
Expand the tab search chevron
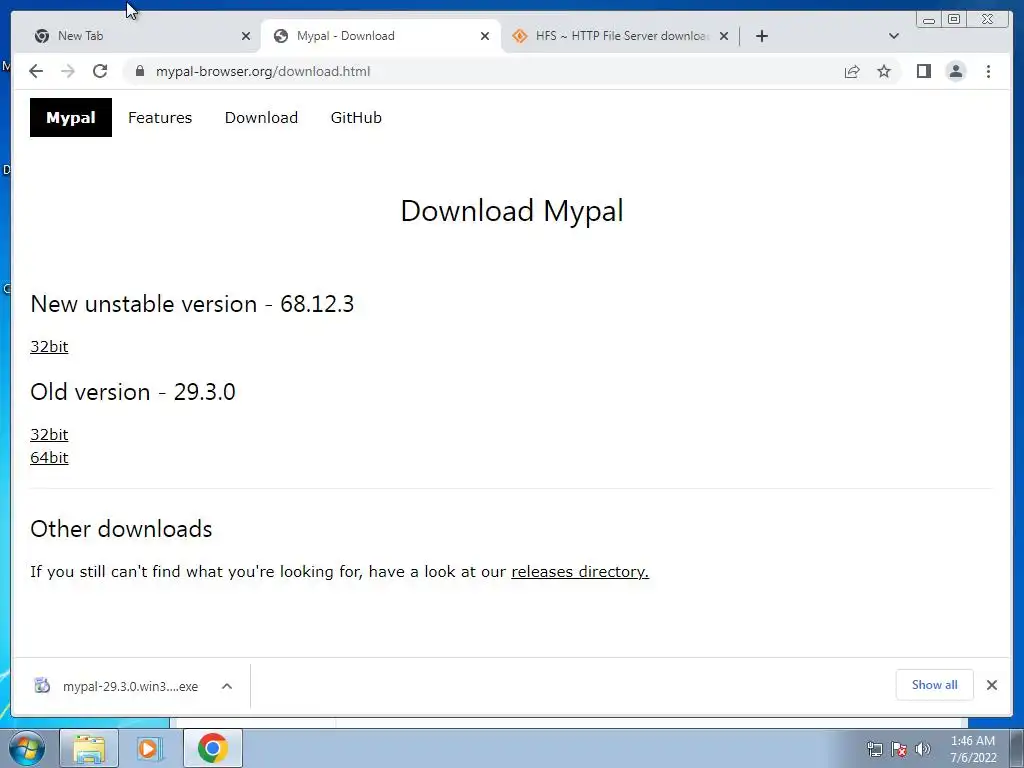(x=894, y=36)
